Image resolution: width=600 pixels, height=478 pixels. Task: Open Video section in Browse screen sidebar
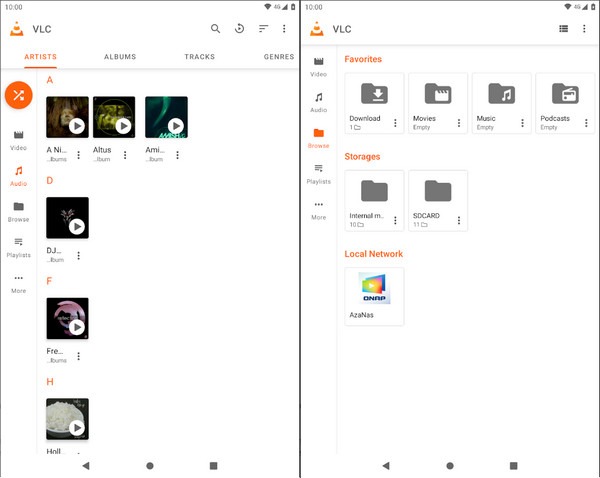click(318, 67)
